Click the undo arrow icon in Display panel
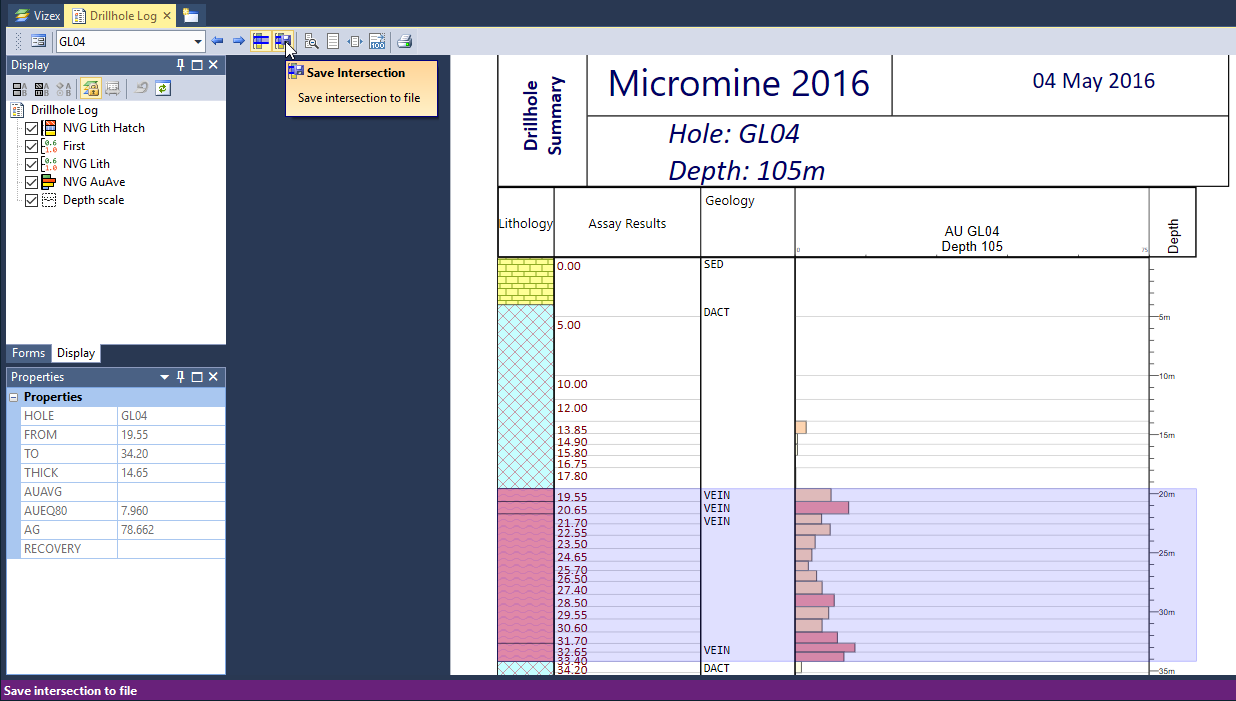Viewport: 1236px width, 701px height. coord(142,88)
